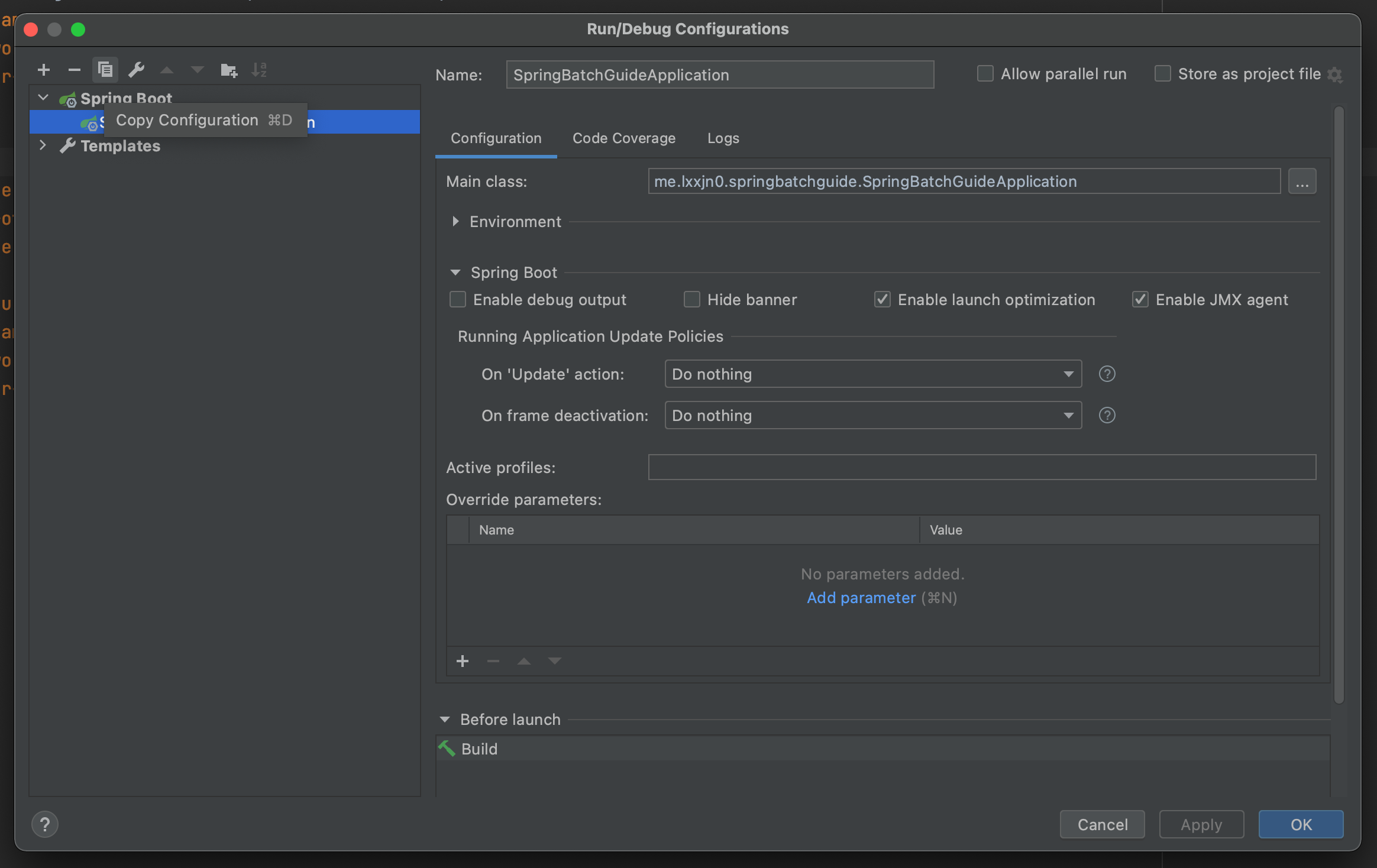Switch to the Code Coverage tab

click(624, 138)
